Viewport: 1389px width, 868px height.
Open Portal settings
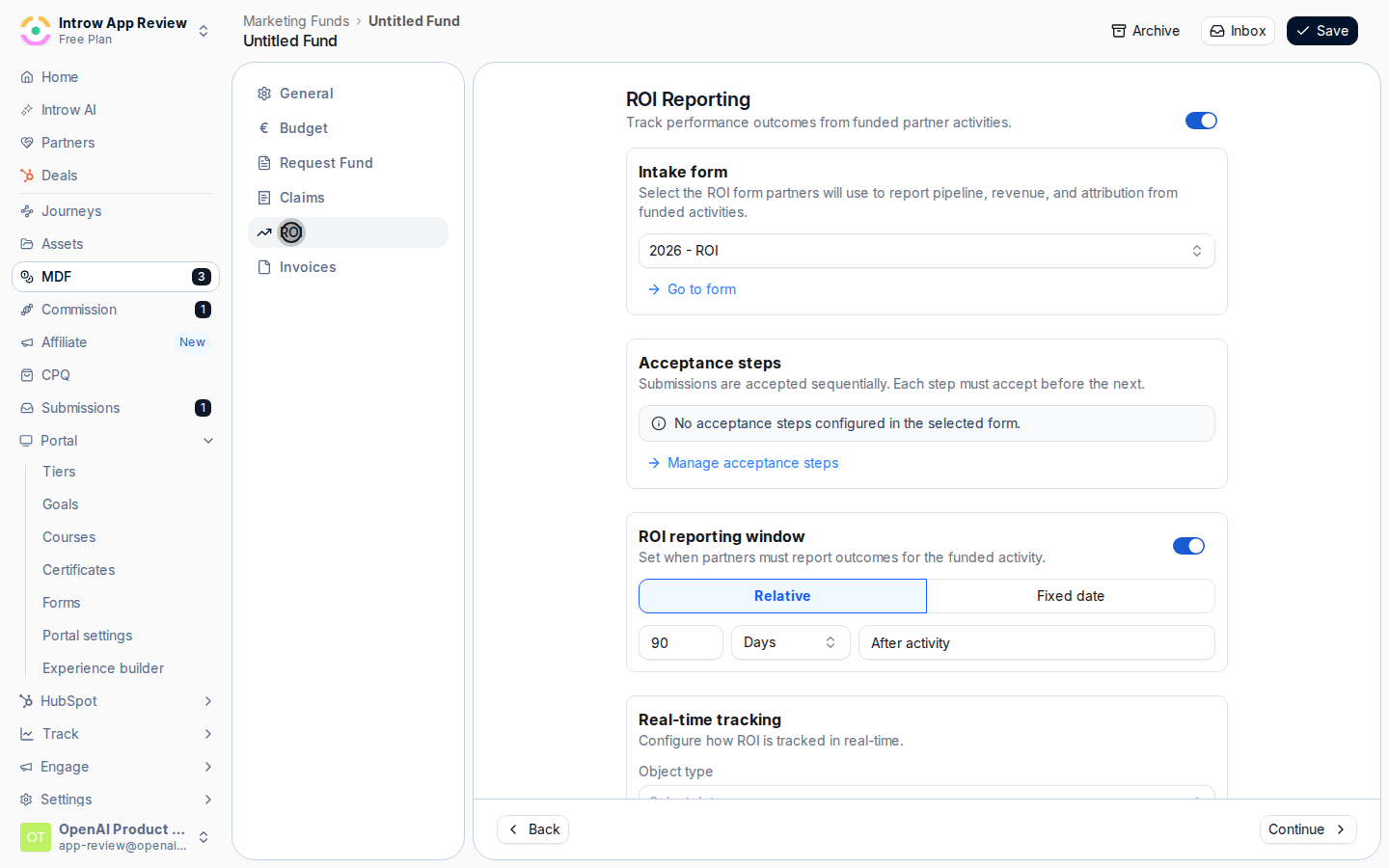point(88,636)
